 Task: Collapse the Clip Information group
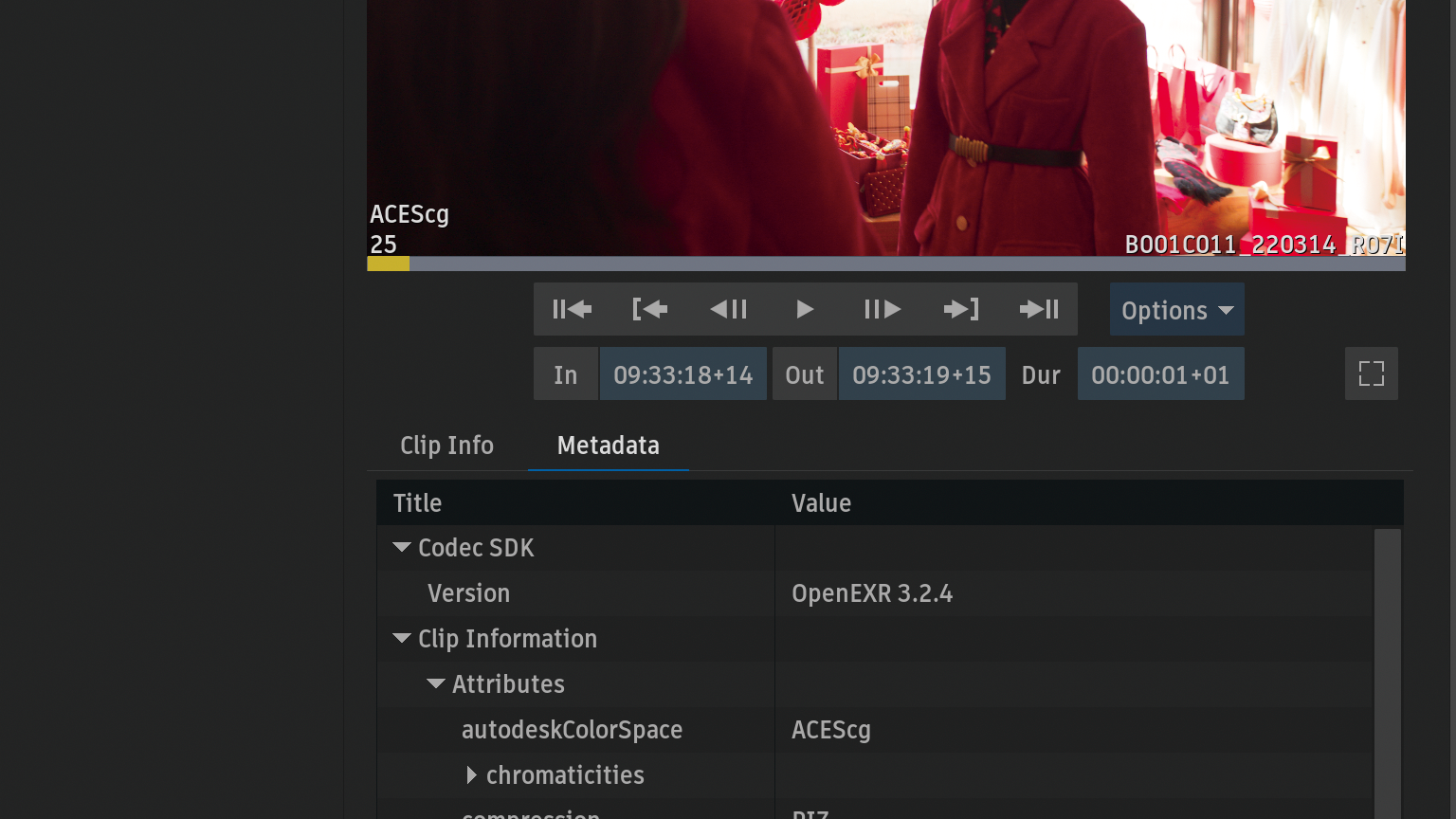402,639
